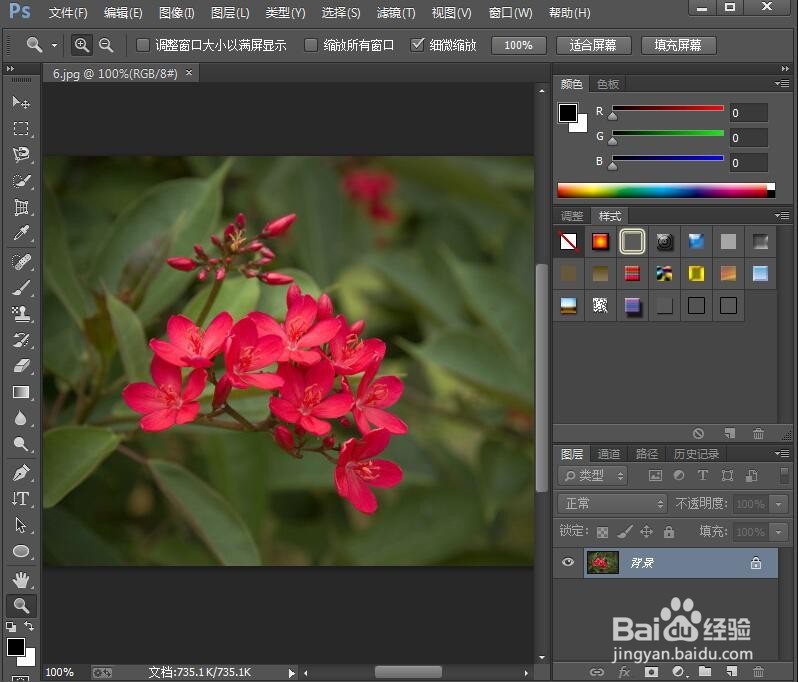Select the Hand tool

click(21, 579)
